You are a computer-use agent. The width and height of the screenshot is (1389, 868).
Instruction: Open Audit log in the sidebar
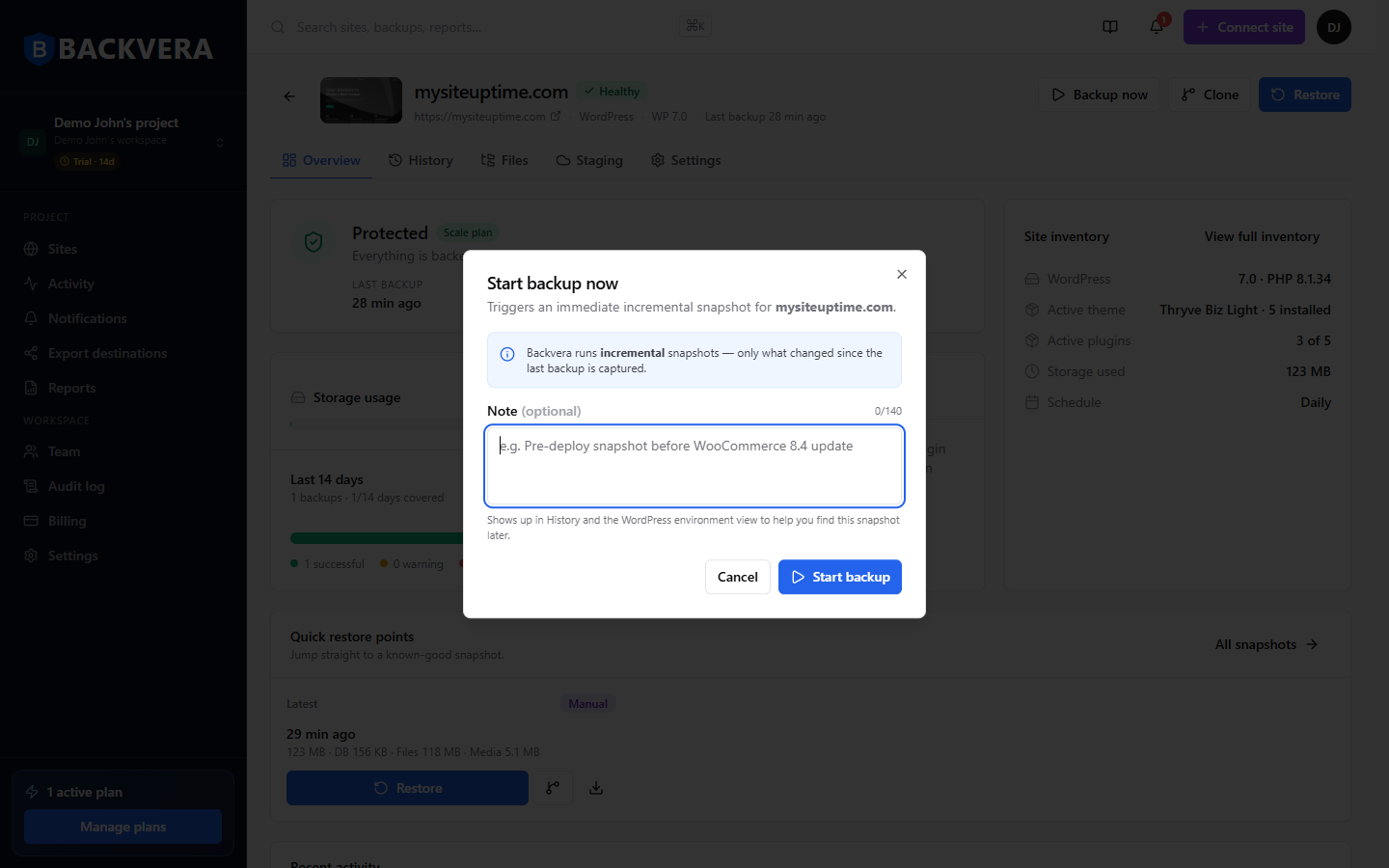point(123,486)
